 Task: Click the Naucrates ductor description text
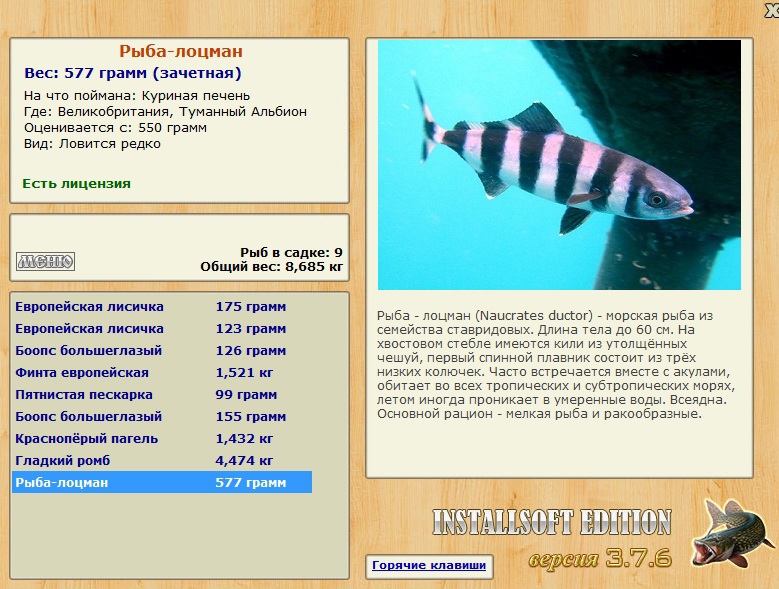tap(555, 365)
